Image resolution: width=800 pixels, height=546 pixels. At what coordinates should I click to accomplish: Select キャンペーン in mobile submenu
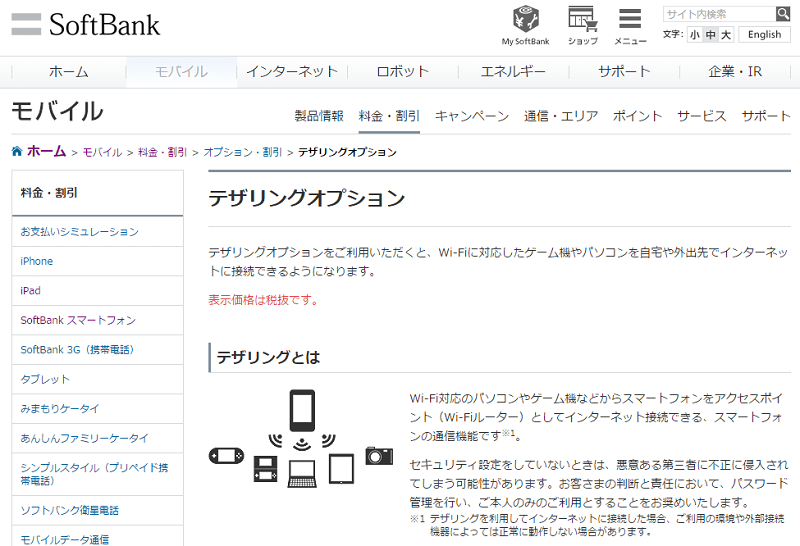[472, 116]
